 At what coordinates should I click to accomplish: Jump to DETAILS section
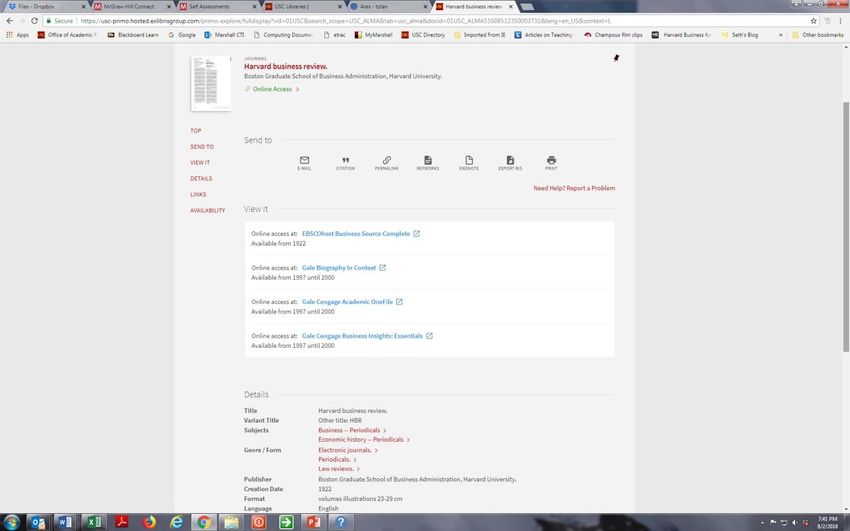[201, 179]
